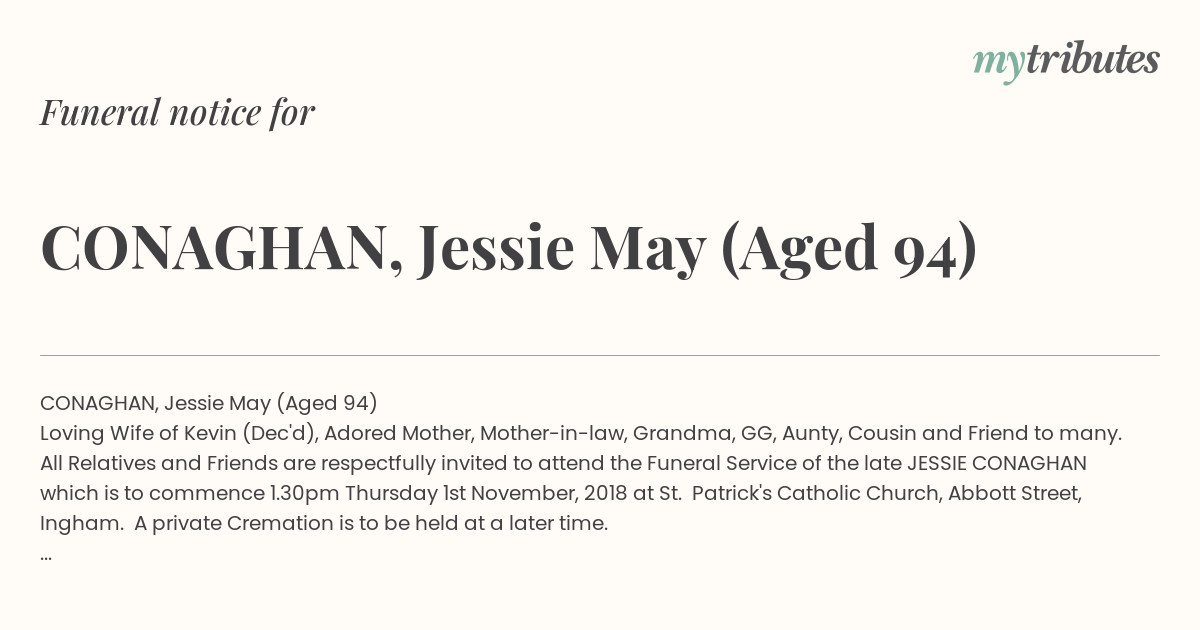Click the small CONAGHAN, Jessie May body line
This screenshot has width=1200, height=630.
click(x=209, y=403)
